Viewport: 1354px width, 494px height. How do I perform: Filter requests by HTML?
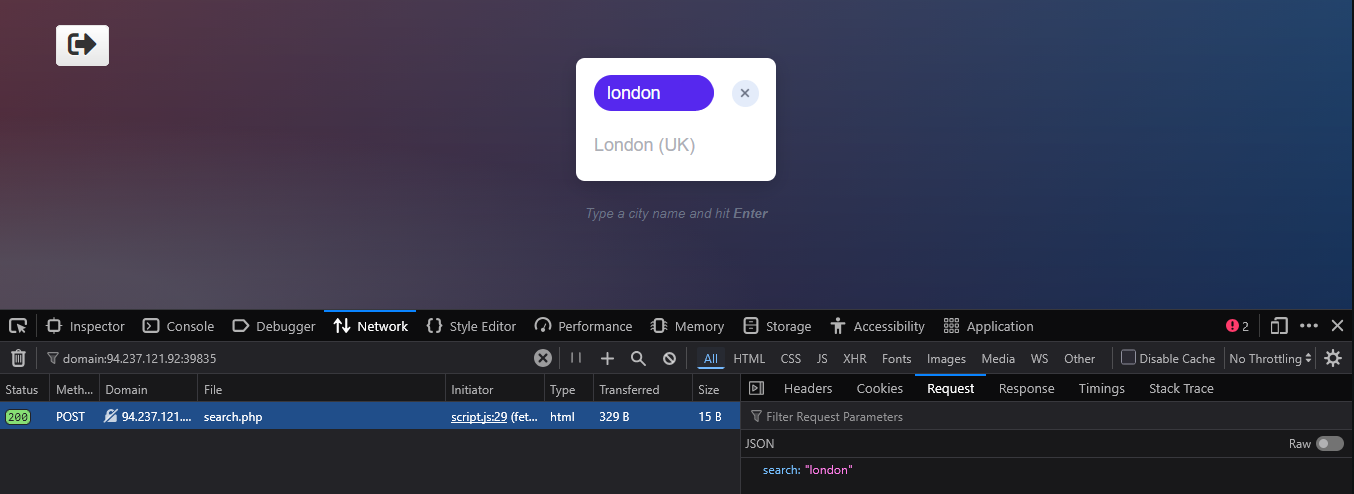(x=749, y=358)
